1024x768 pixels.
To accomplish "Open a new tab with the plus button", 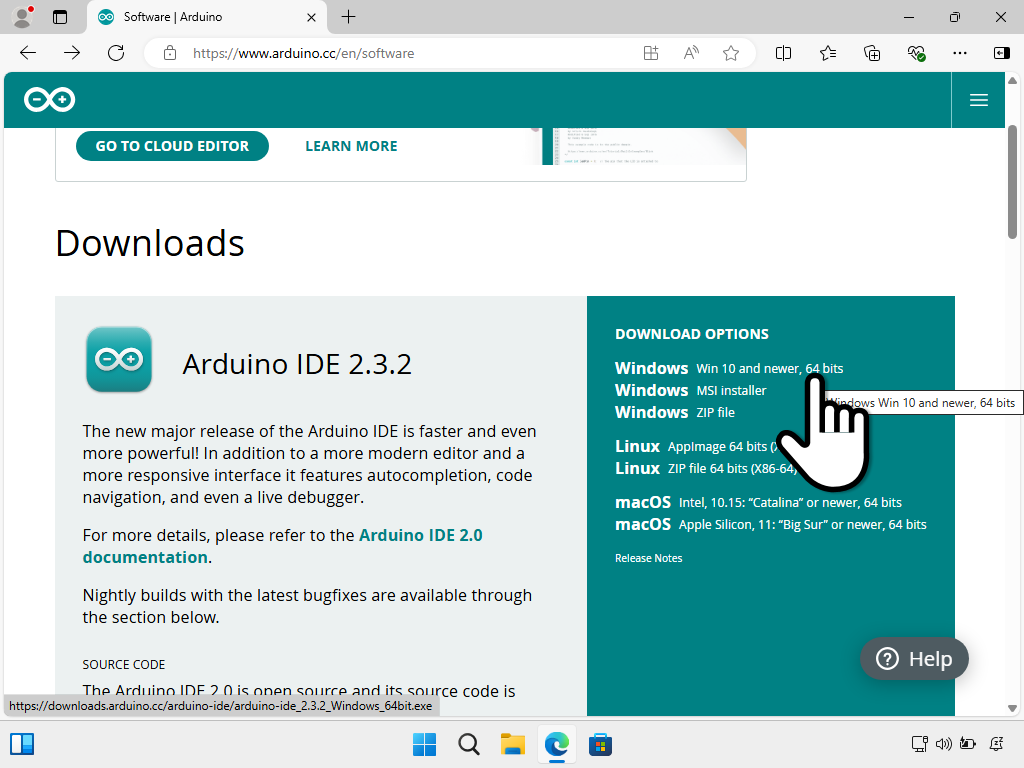I will pos(349,17).
